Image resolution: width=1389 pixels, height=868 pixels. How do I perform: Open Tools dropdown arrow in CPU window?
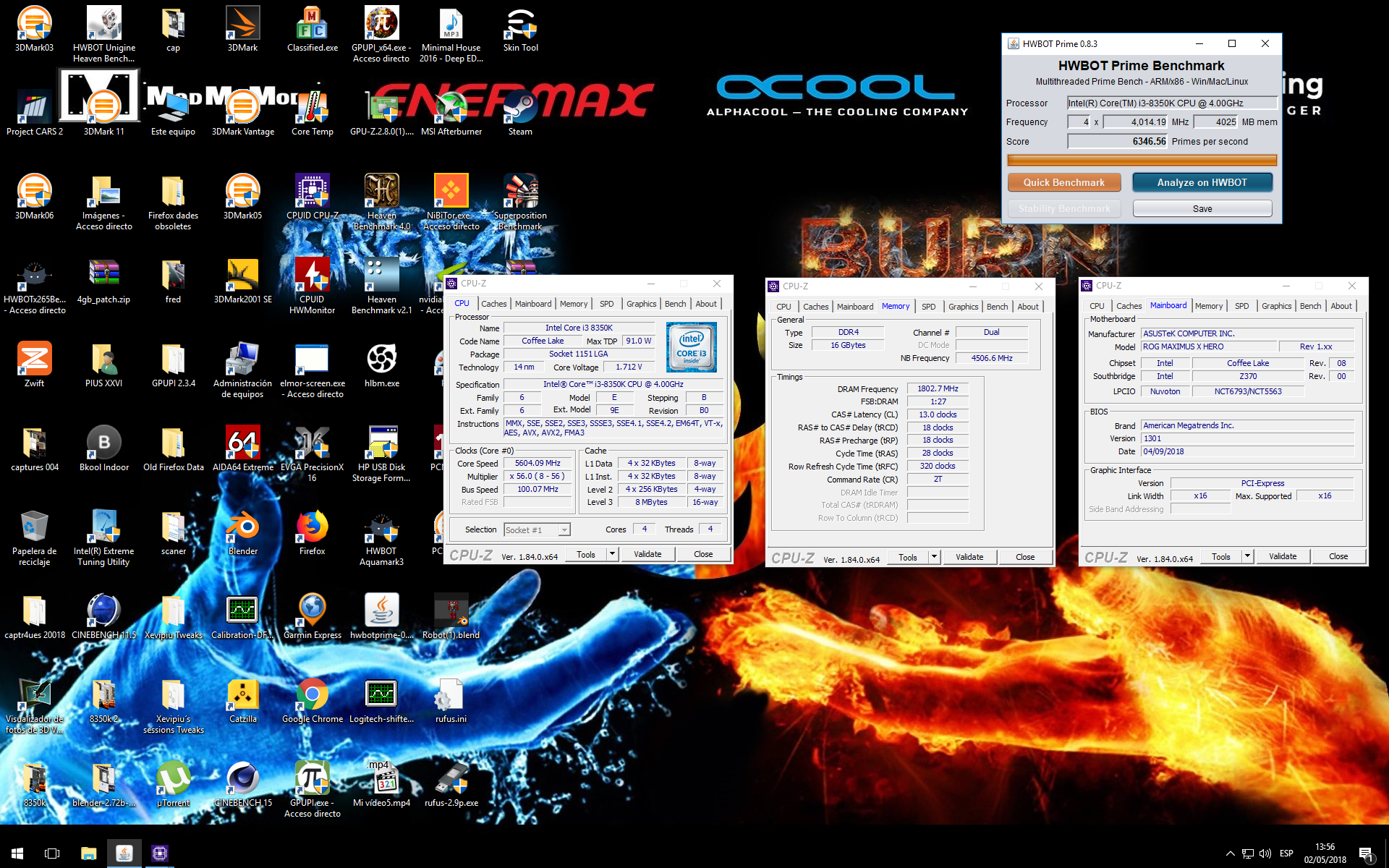point(612,554)
